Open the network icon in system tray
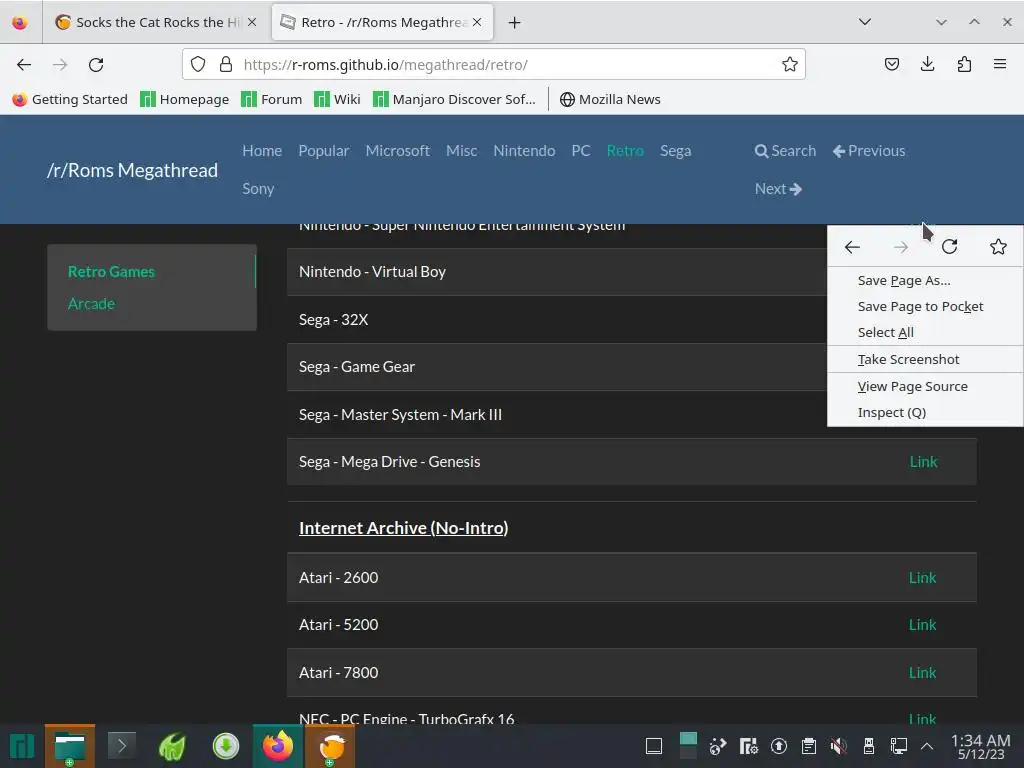This screenshot has height=768, width=1024. (899, 746)
